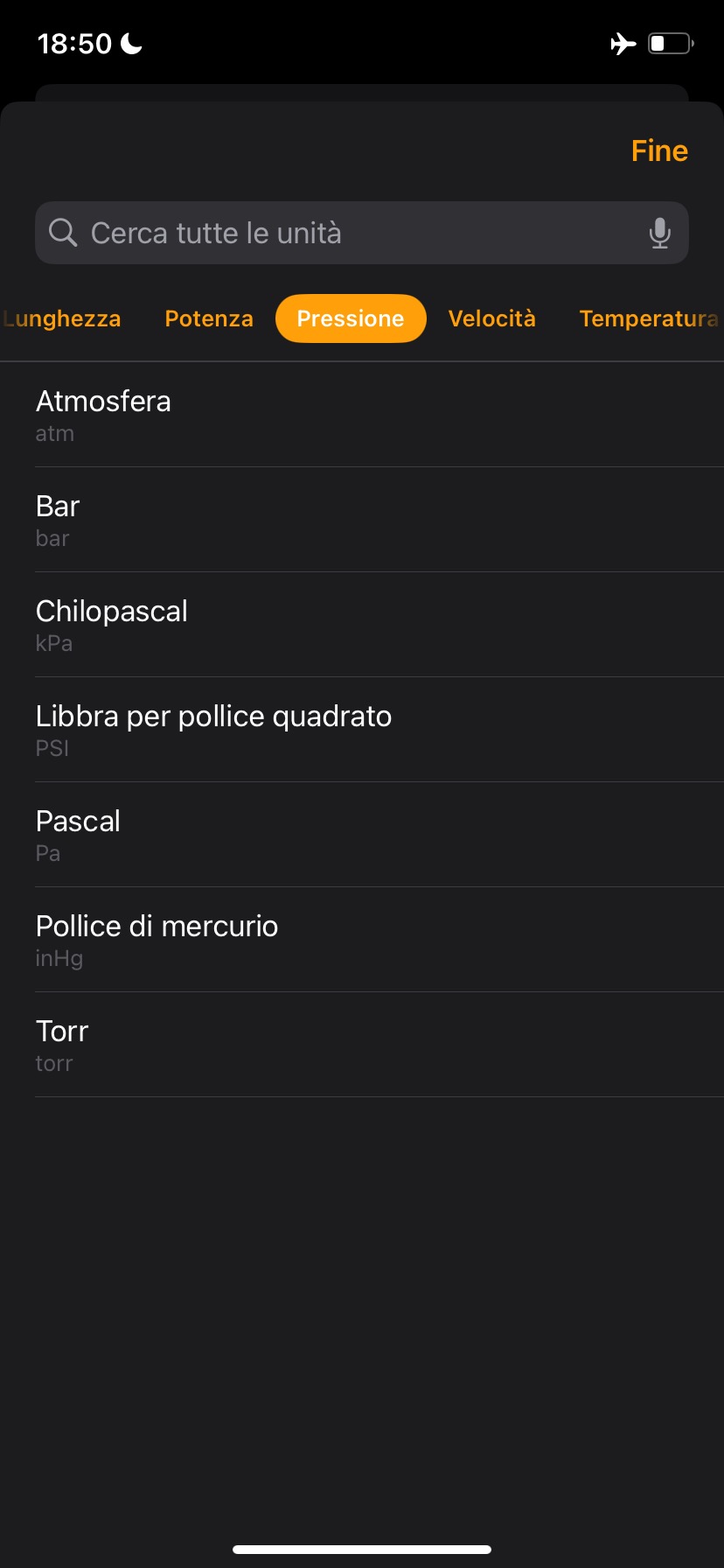The width and height of the screenshot is (724, 1568).
Task: Pick Chilopascal from the unit list
Action: 362,625
